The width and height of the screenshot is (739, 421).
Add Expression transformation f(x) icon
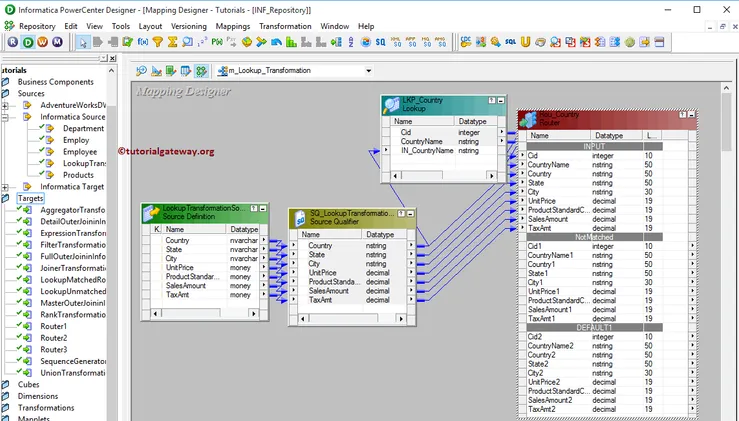pos(143,42)
